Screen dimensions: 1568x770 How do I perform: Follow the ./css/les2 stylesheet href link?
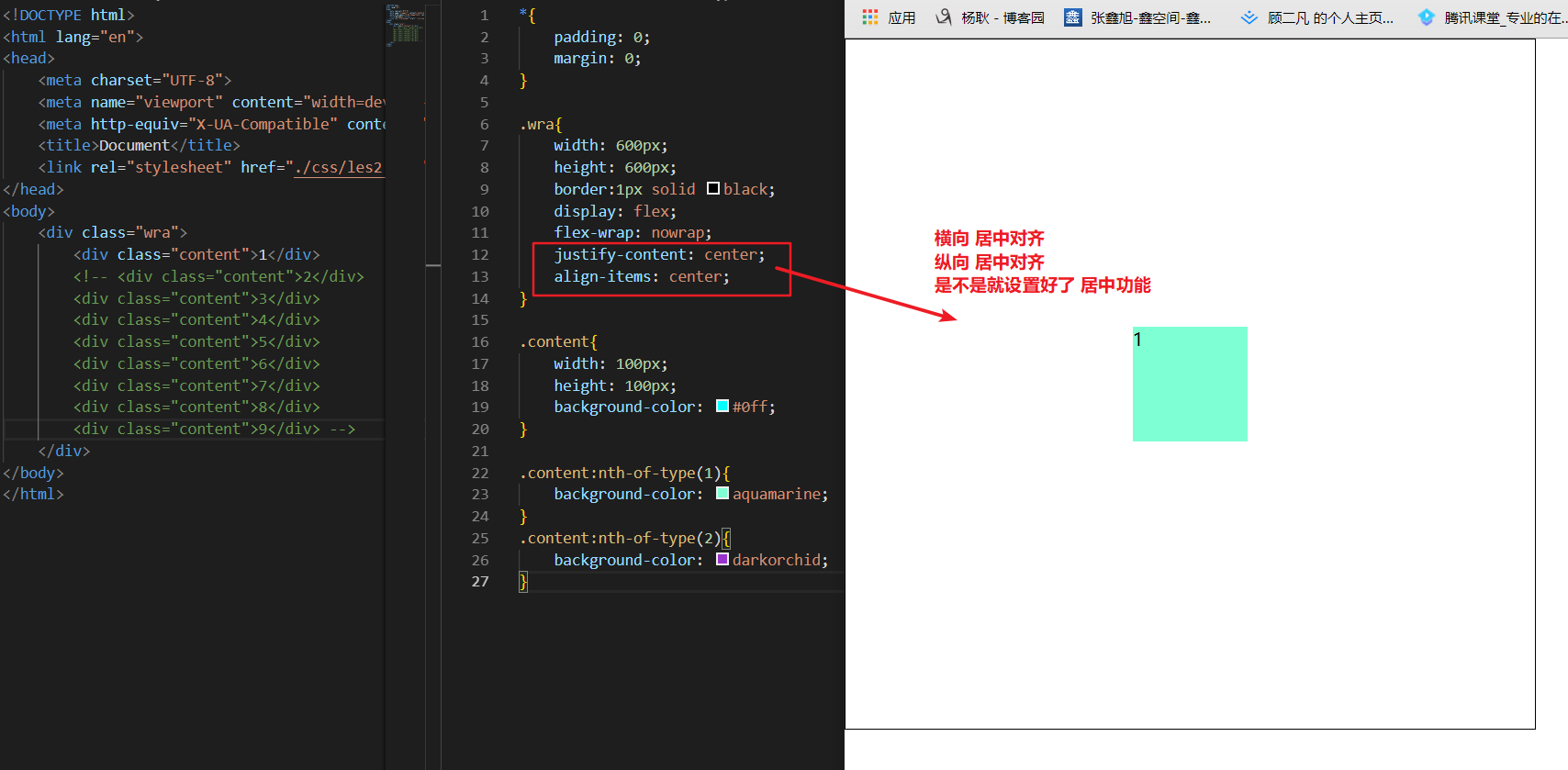click(338, 167)
